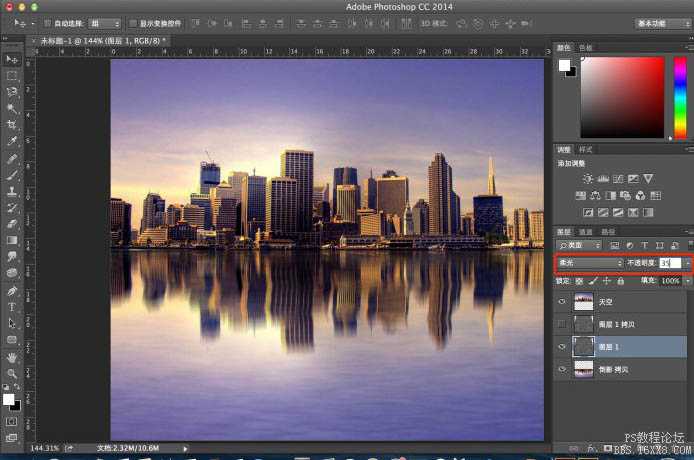This screenshot has width=694, height=460.
Task: Open the opacity slider dropdown arrow
Action: coord(687,263)
